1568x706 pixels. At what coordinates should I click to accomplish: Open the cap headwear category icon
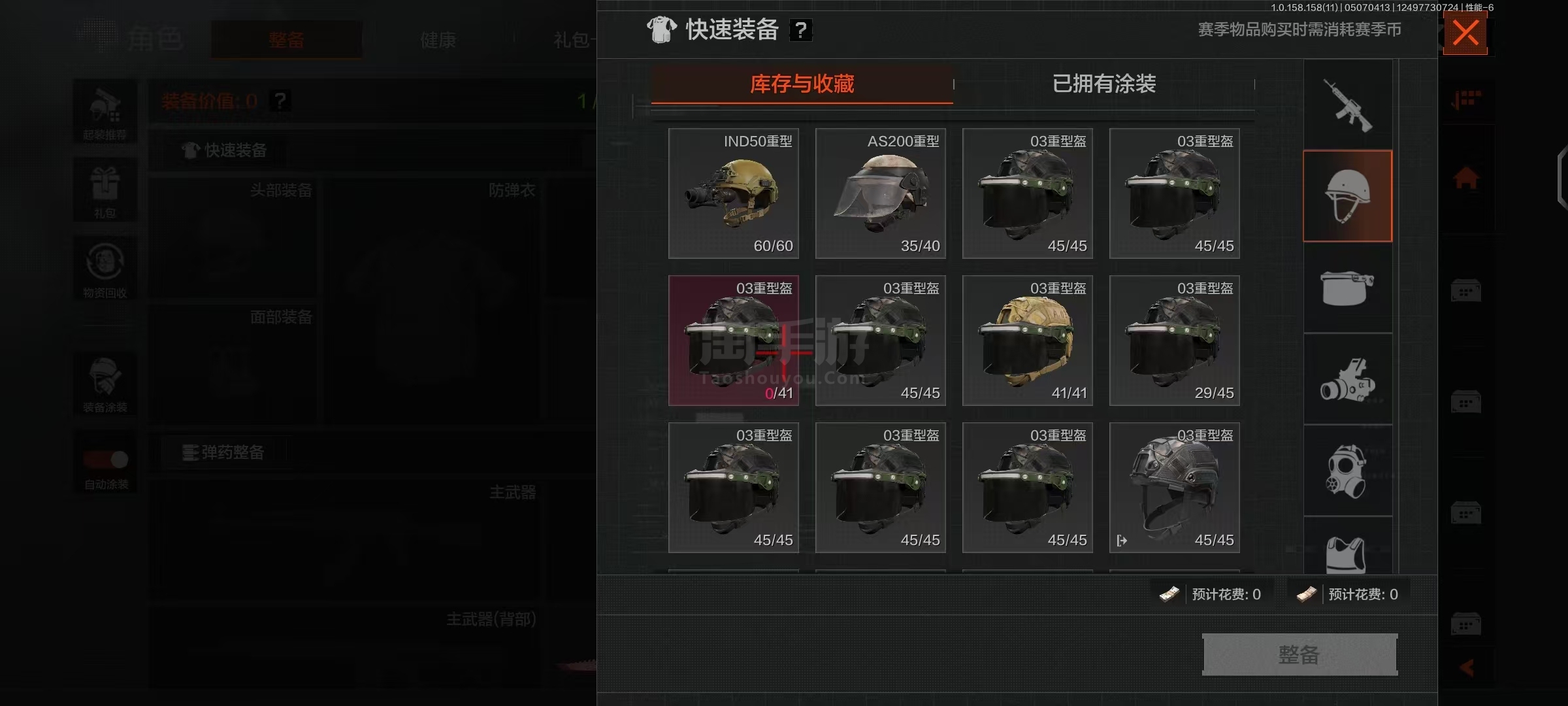click(1348, 288)
